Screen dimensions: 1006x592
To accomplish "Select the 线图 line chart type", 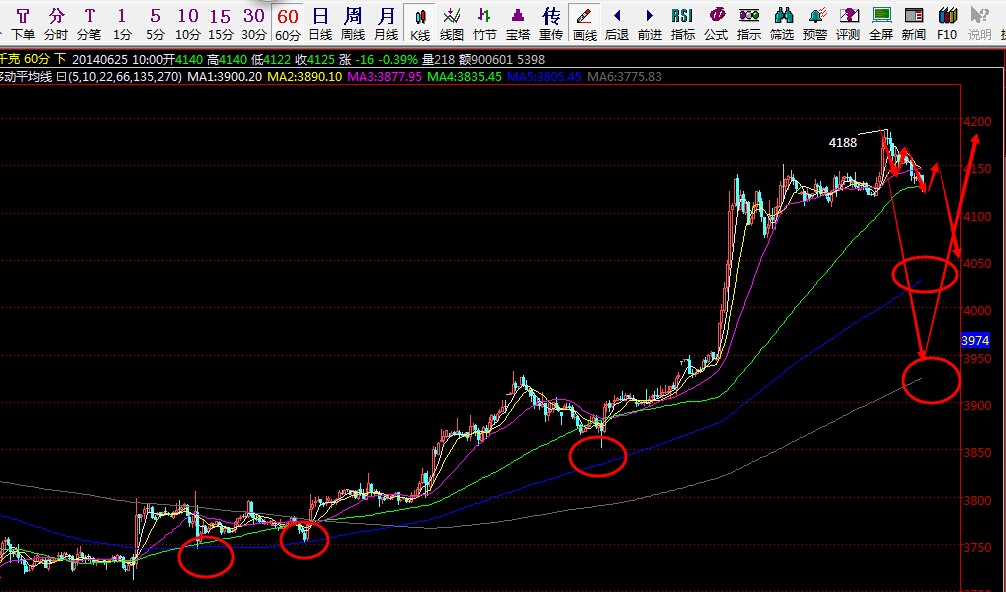I will pyautogui.click(x=452, y=24).
